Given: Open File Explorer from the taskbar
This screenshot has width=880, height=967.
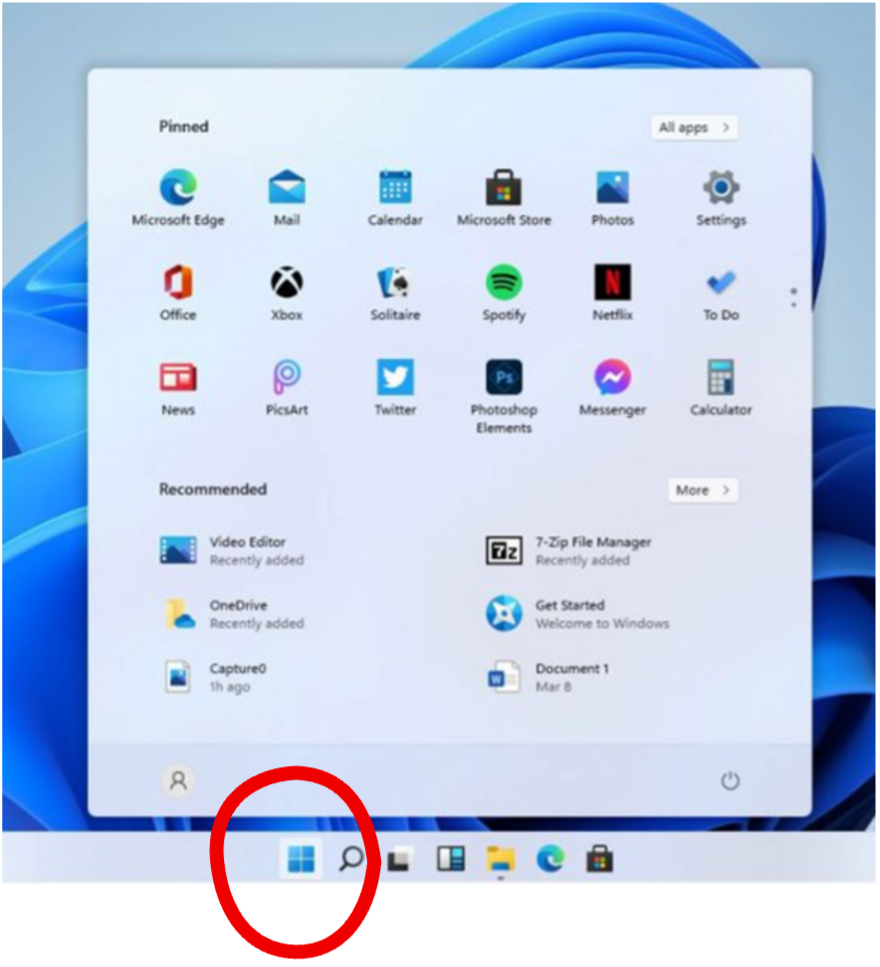Looking at the screenshot, I should (500, 858).
